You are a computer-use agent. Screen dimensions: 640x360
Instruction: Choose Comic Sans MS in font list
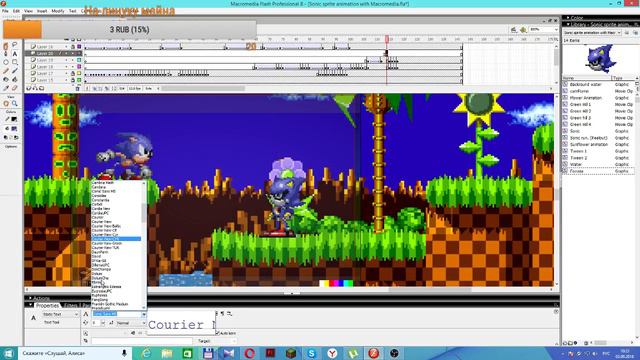pyautogui.click(x=104, y=191)
